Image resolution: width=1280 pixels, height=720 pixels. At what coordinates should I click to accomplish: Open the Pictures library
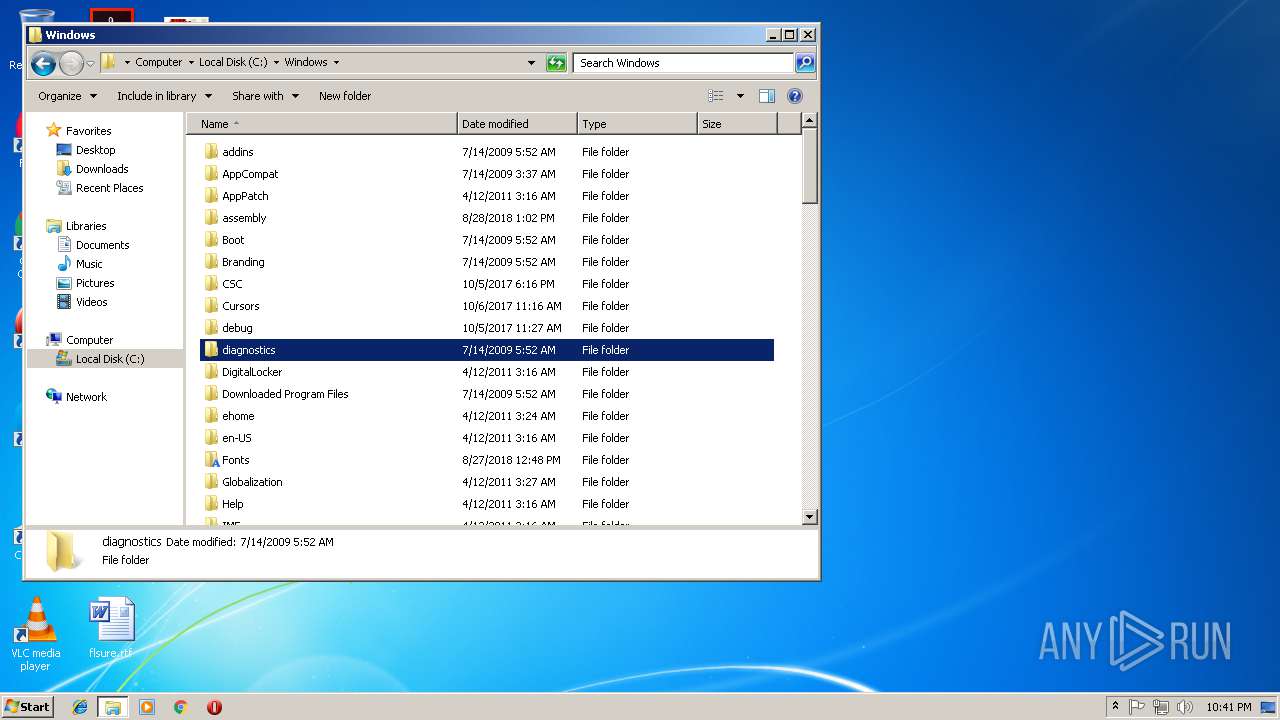pyautogui.click(x=95, y=283)
